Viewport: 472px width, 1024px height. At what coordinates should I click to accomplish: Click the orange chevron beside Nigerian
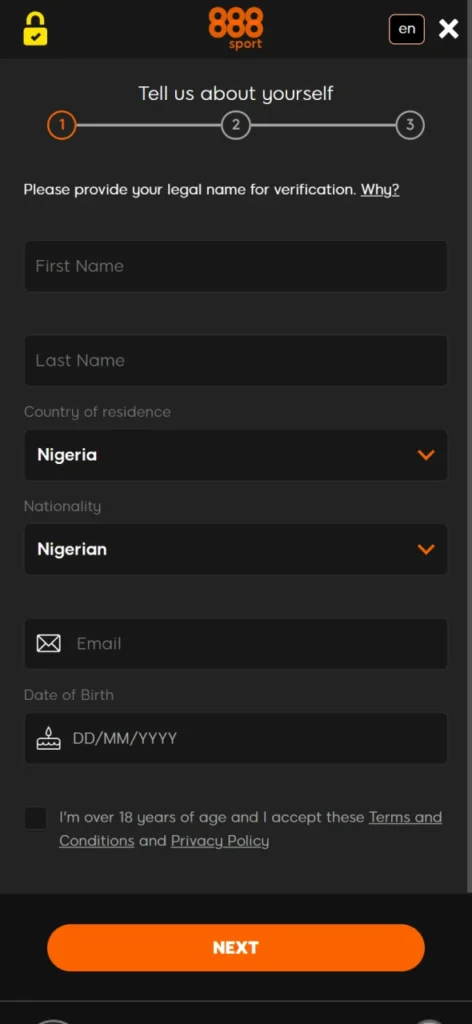click(x=426, y=549)
